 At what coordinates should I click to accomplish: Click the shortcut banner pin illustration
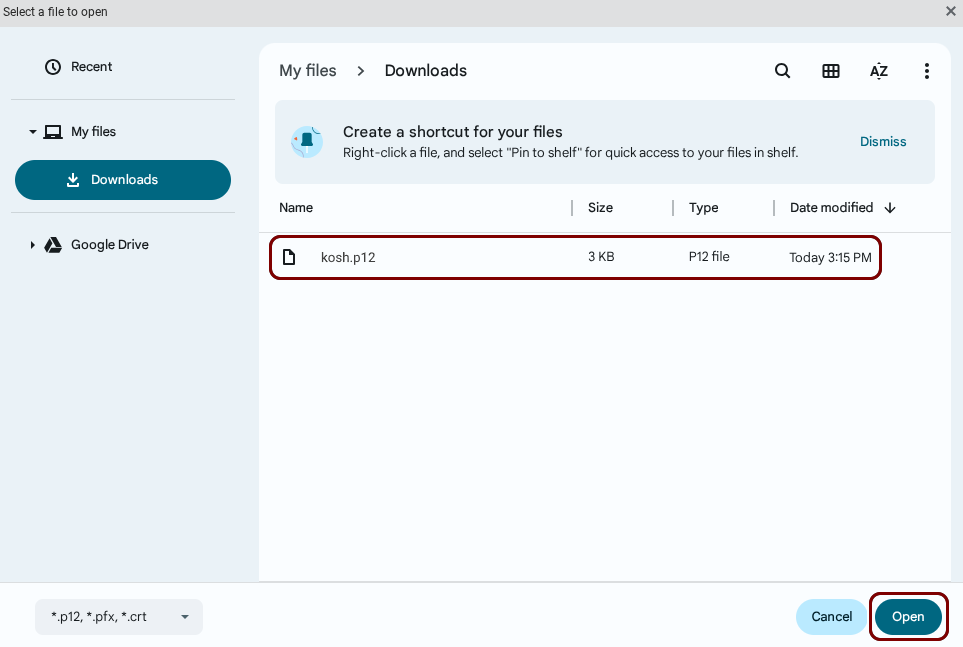click(307, 141)
